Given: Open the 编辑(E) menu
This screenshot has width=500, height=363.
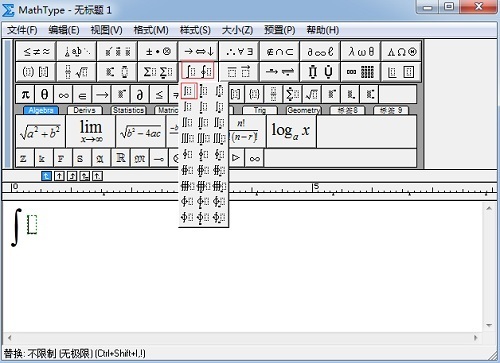Looking at the screenshot, I should 64,30.
